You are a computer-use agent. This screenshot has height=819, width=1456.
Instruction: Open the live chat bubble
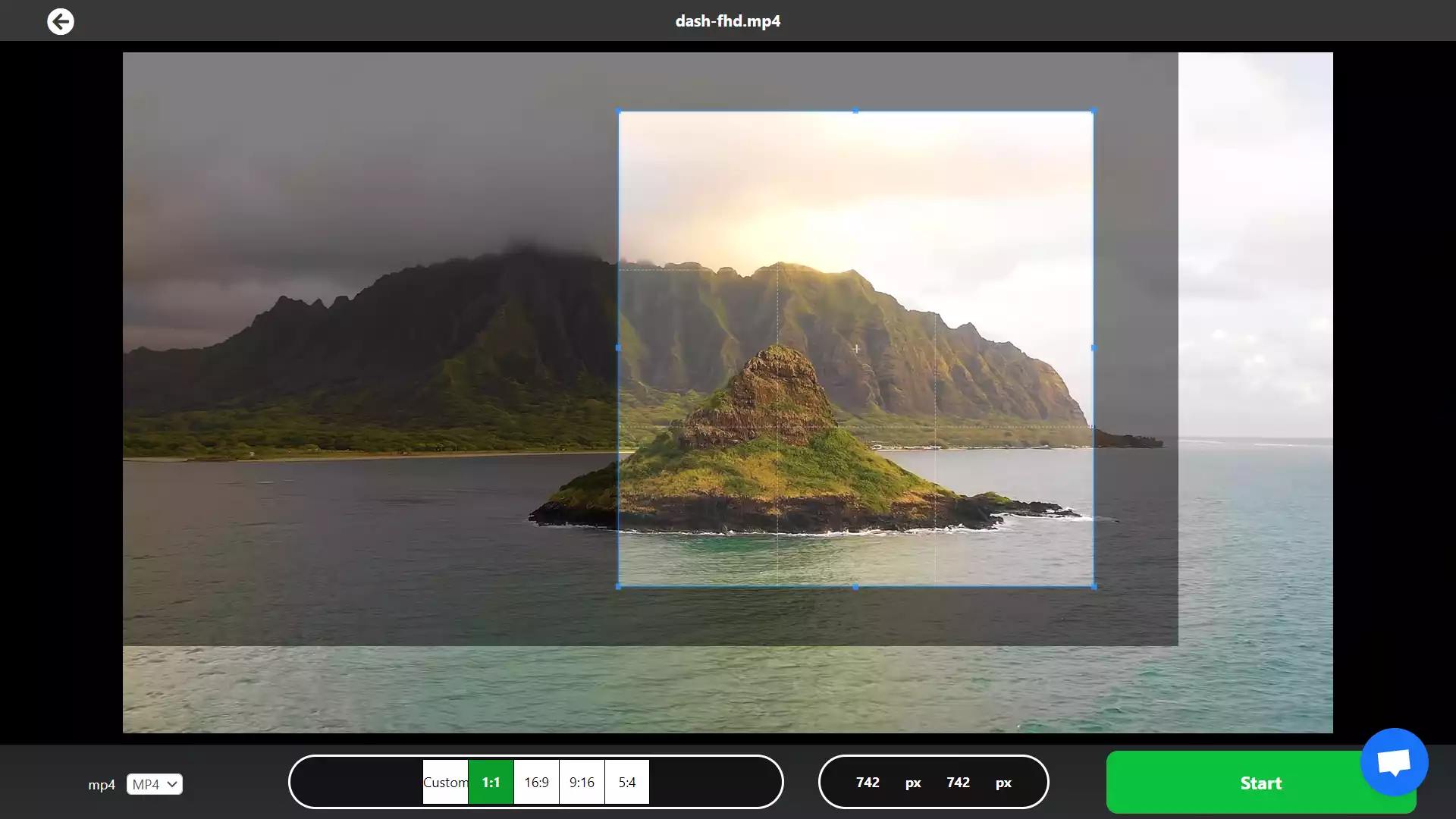click(x=1394, y=762)
